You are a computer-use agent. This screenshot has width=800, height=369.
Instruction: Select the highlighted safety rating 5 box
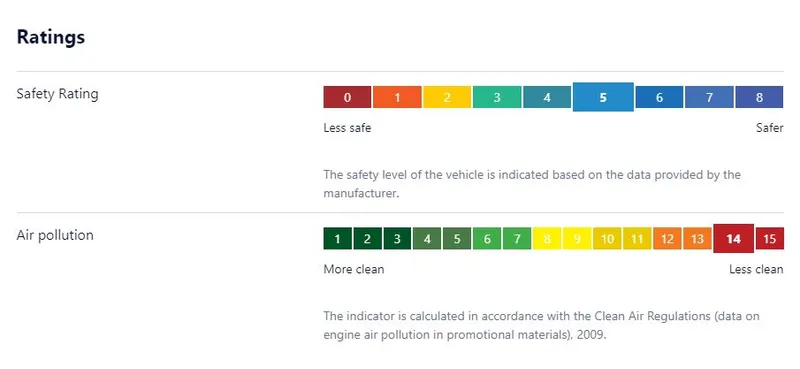[x=603, y=97]
